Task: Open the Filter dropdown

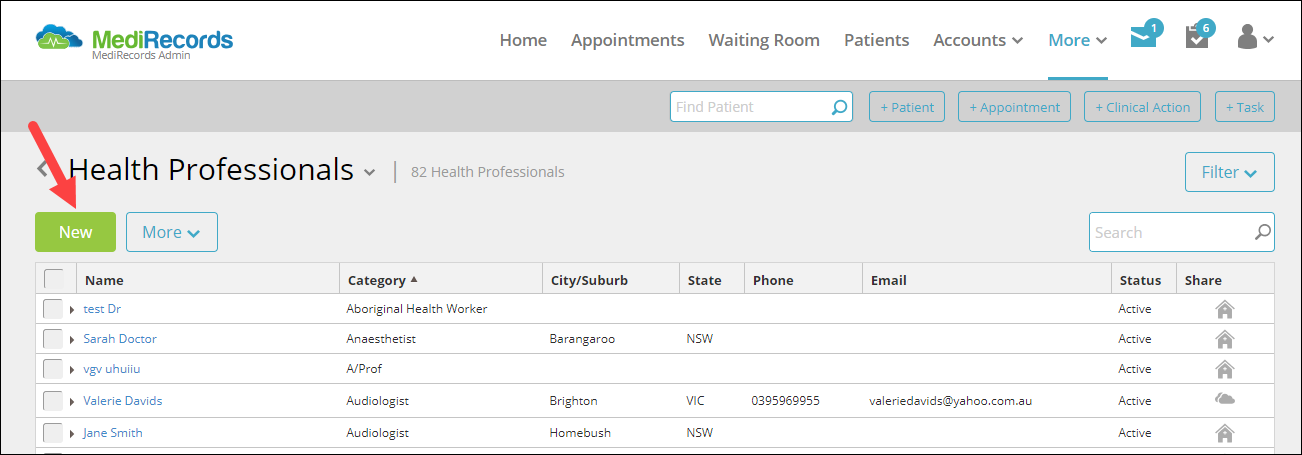Action: tap(1229, 172)
